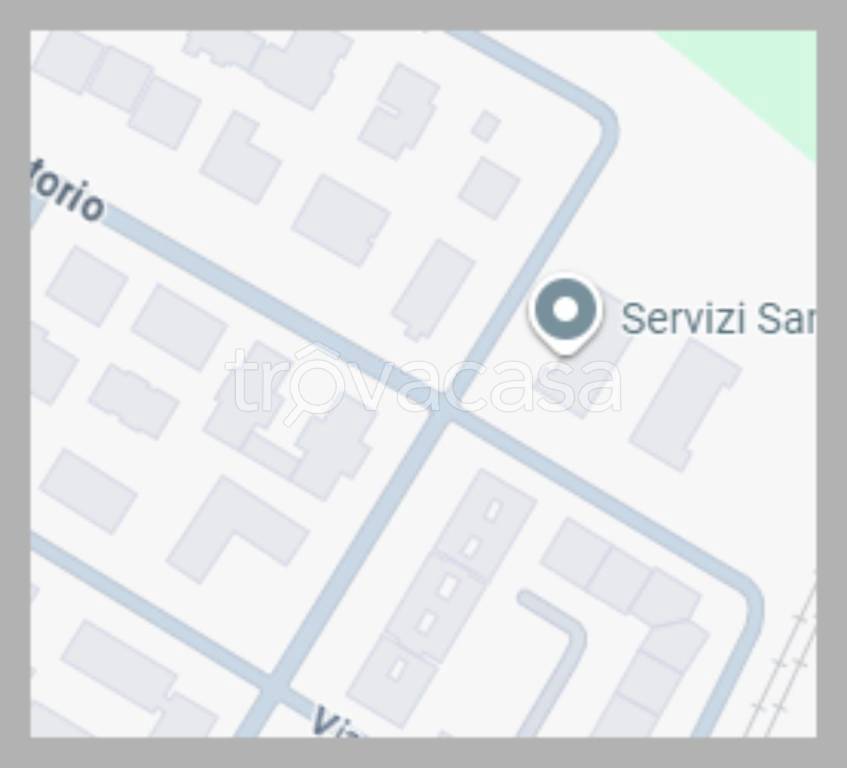
Task: Click the railway tracks on the map
Action: [x=783, y=662]
